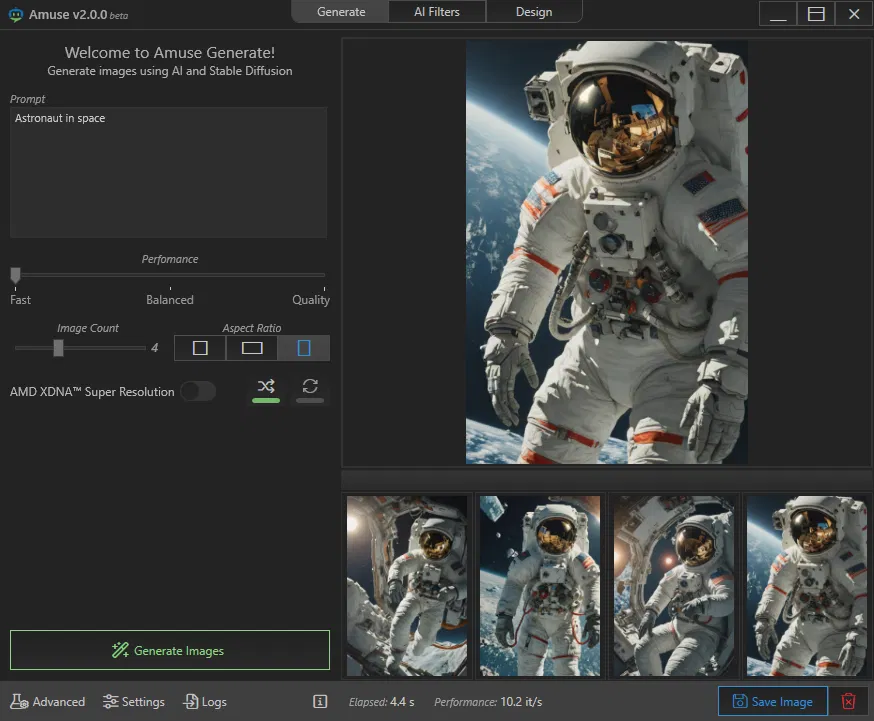Click the refresh loop icon
Image resolution: width=874 pixels, height=721 pixels.
(x=310, y=388)
